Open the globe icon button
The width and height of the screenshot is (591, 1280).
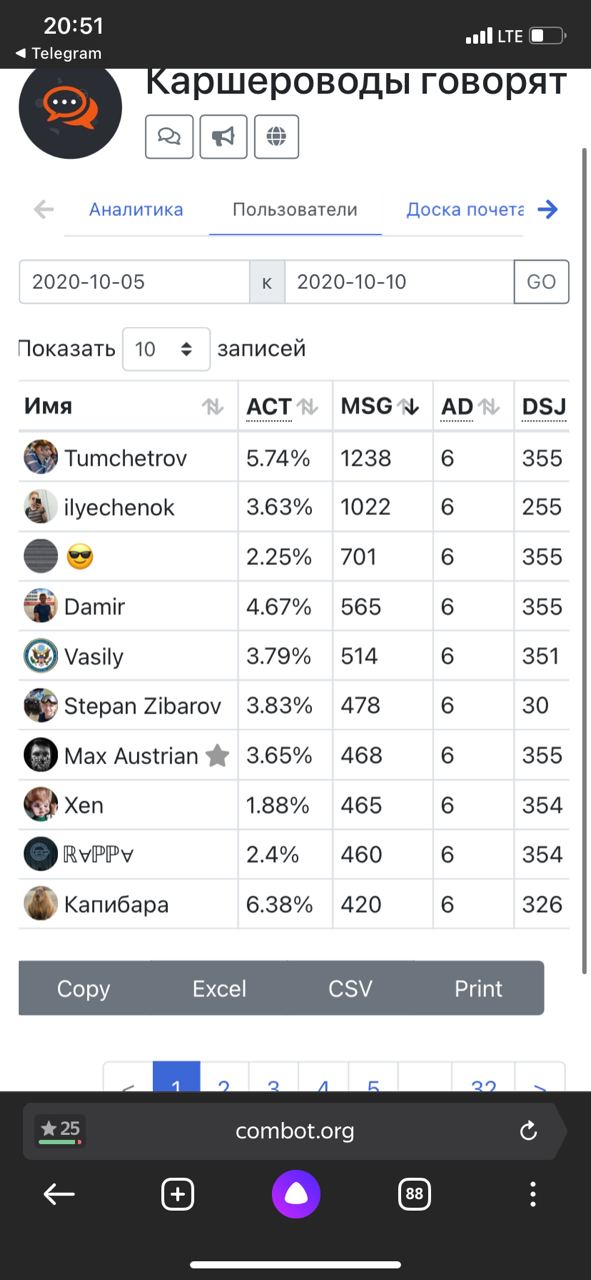(276, 137)
